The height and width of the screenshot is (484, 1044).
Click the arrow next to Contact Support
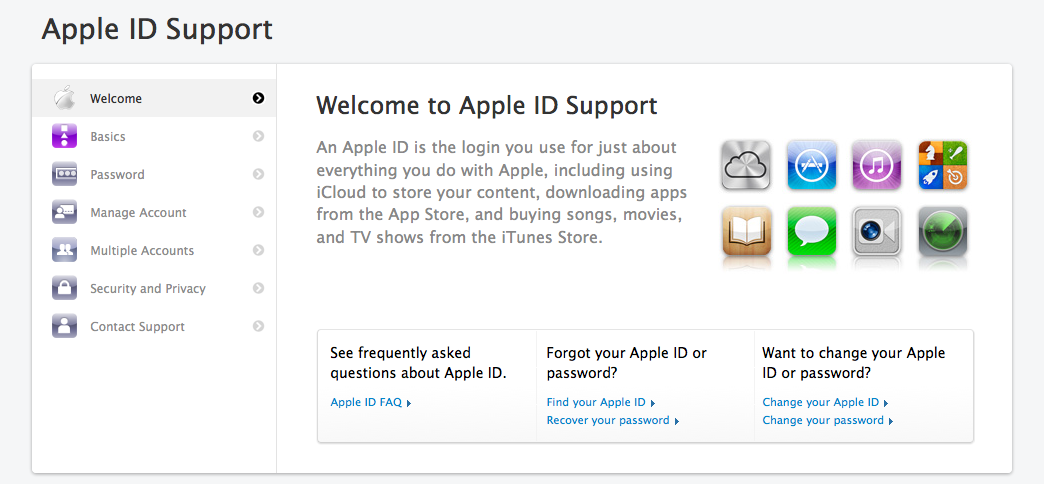258,326
